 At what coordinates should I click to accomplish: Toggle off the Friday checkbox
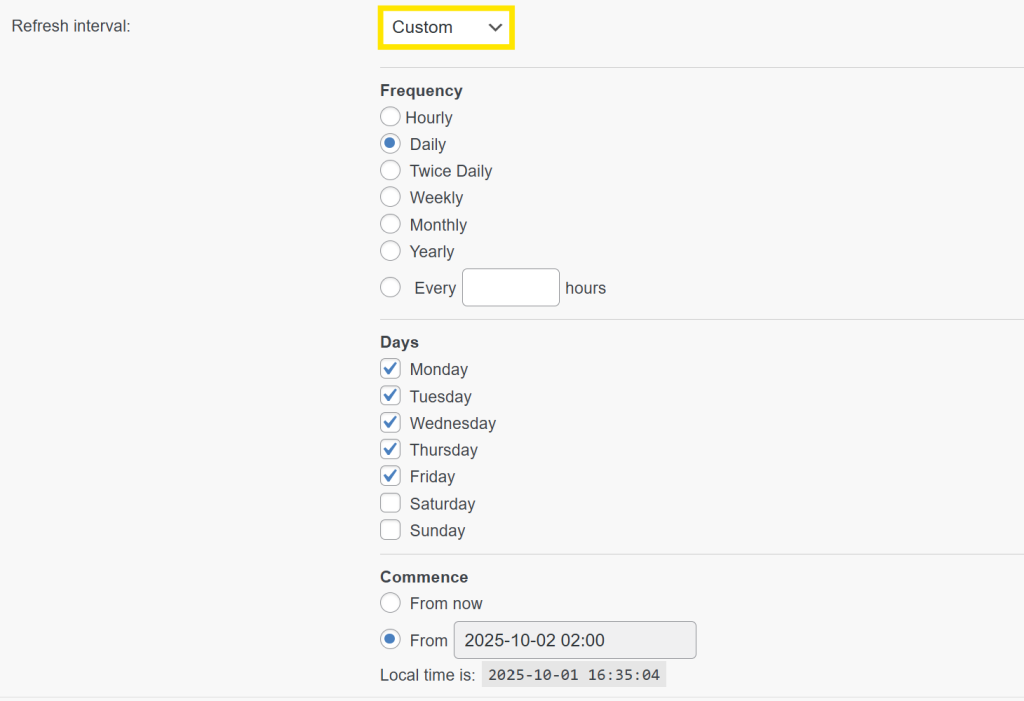coord(390,477)
